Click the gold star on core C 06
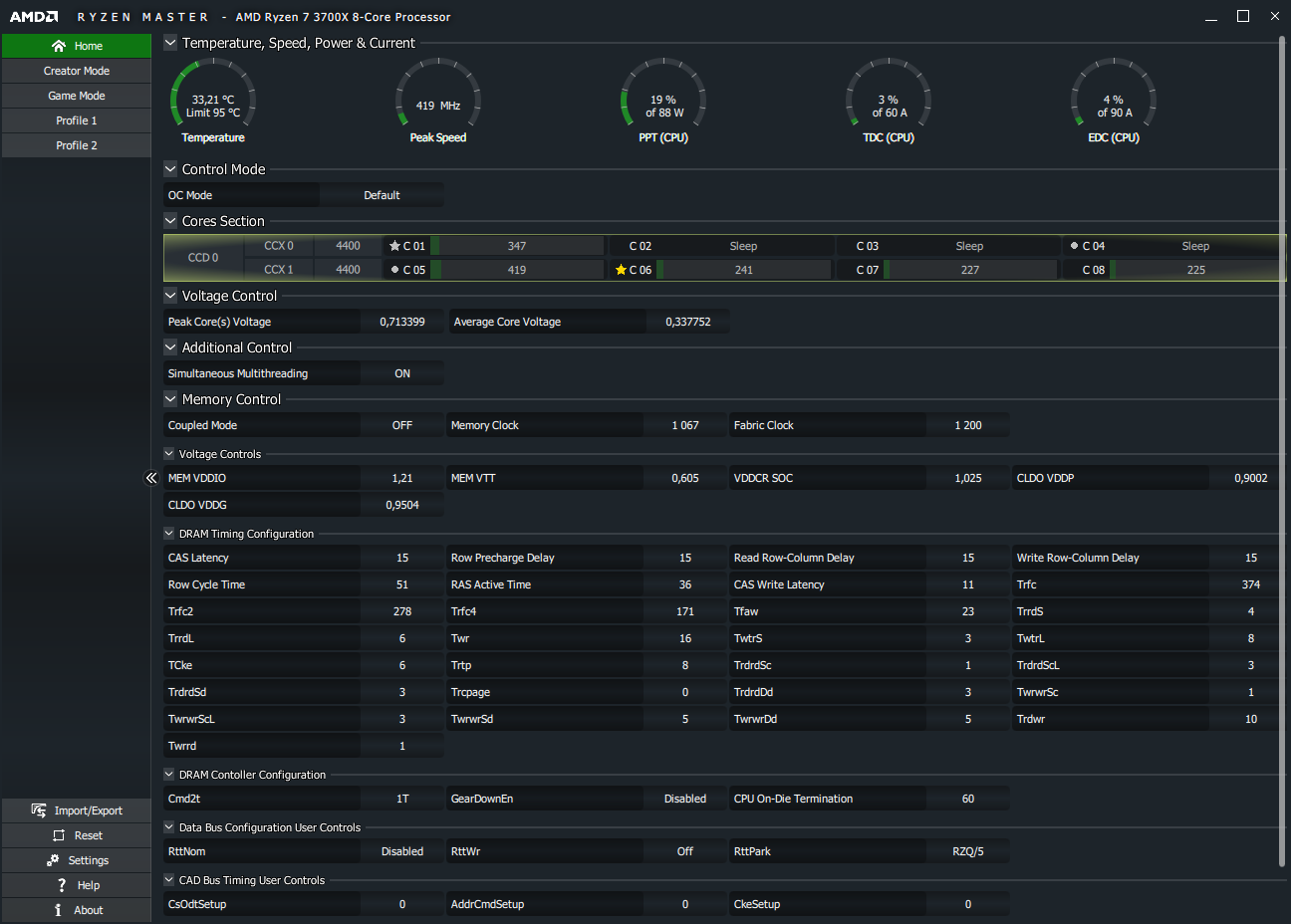Viewport: 1291px width, 924px height. point(621,270)
